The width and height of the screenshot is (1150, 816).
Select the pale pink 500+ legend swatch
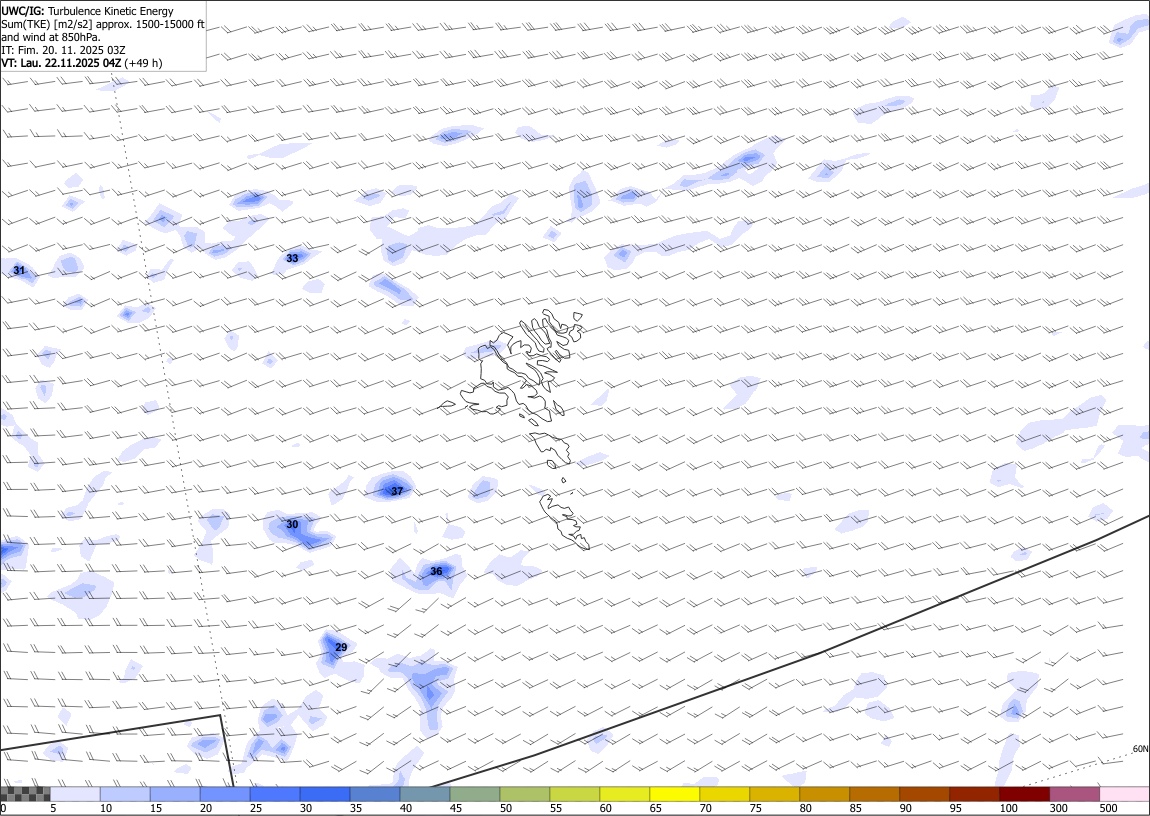[x=1124, y=794]
